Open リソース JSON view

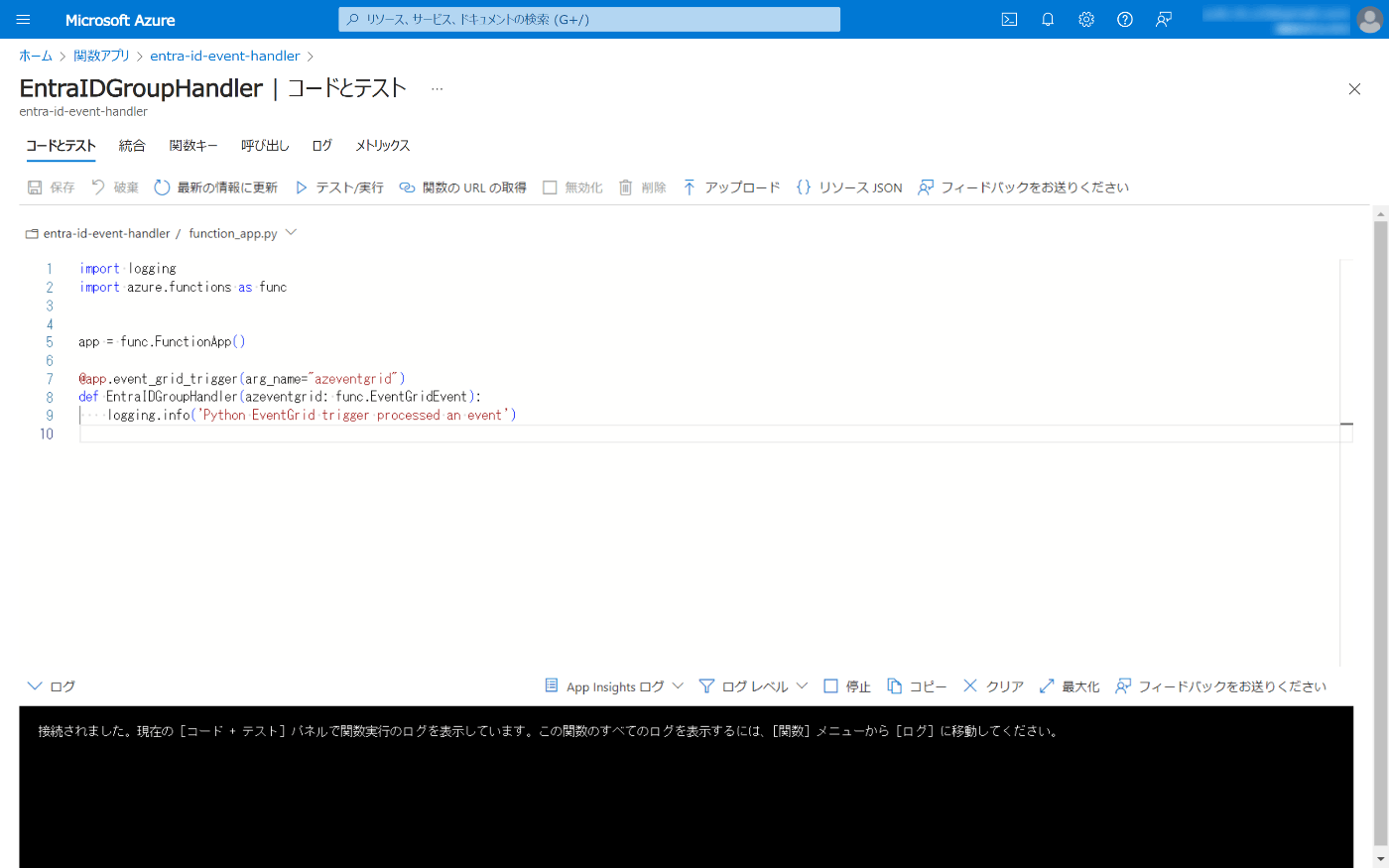[849, 187]
